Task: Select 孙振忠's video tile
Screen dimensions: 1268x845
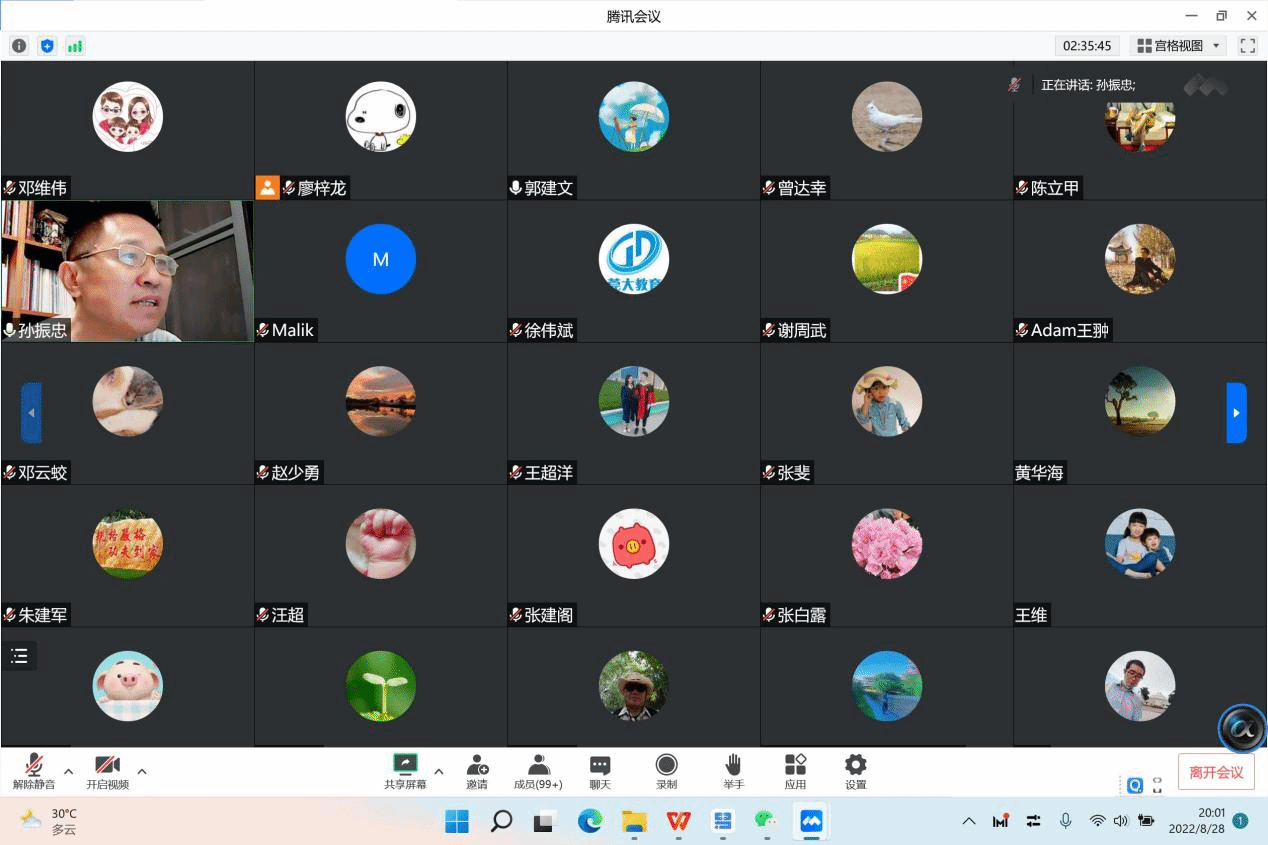Action: click(x=127, y=271)
